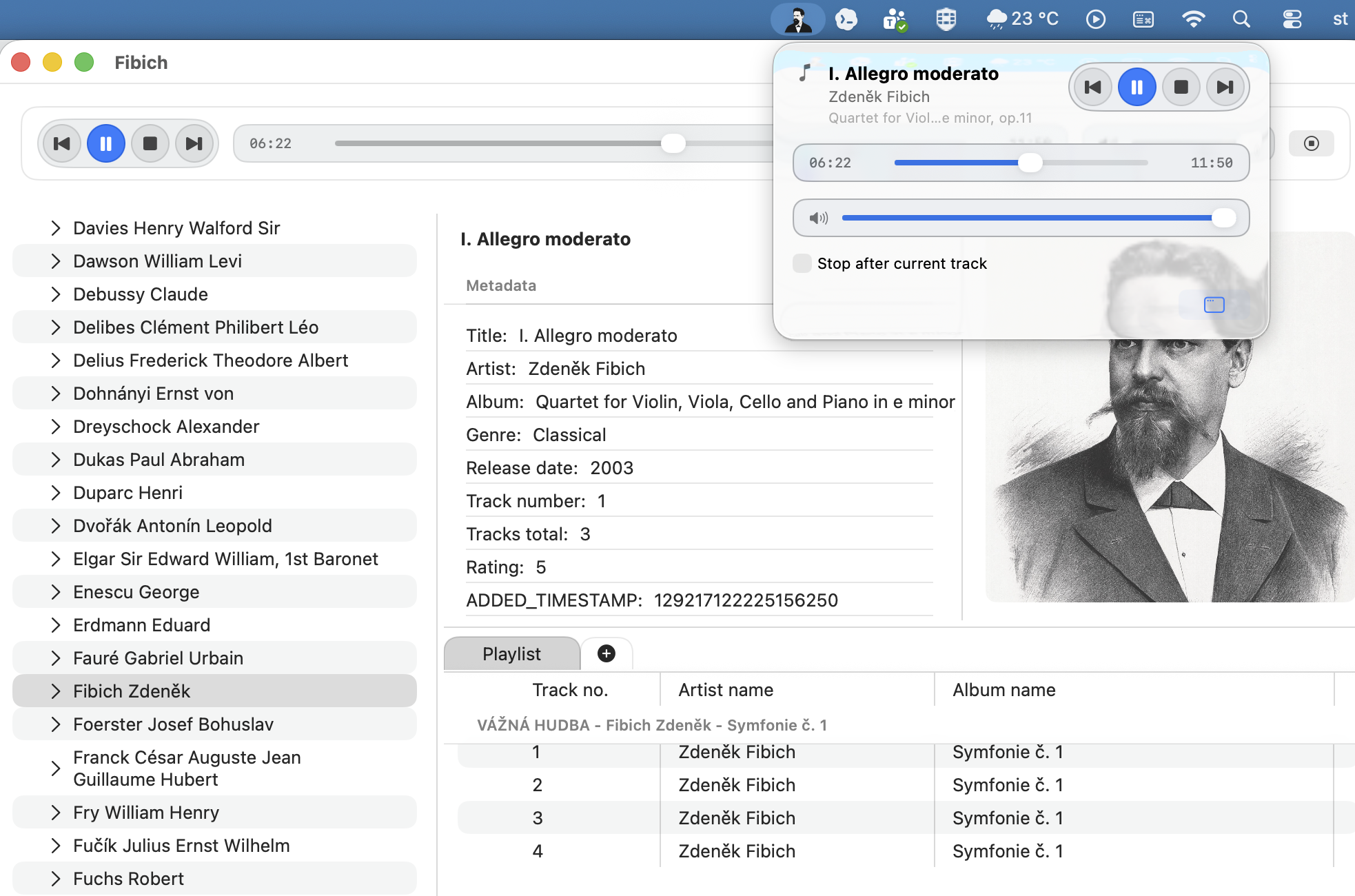Open the grid globe menu bar icon
1355x896 pixels.
[946, 19]
